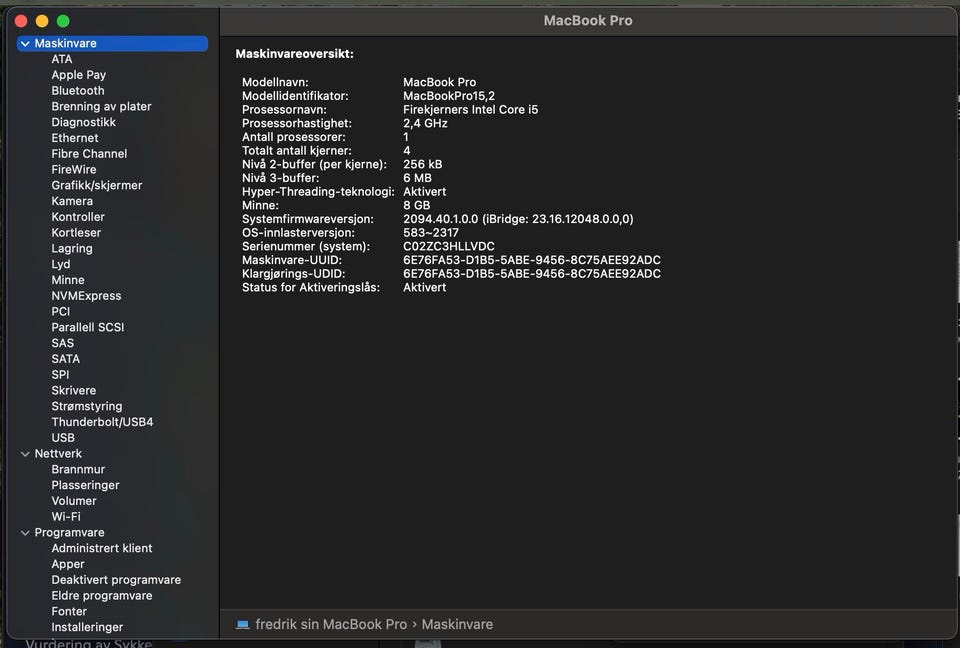
Task: Open Administrert klient entry
Action: pos(102,549)
